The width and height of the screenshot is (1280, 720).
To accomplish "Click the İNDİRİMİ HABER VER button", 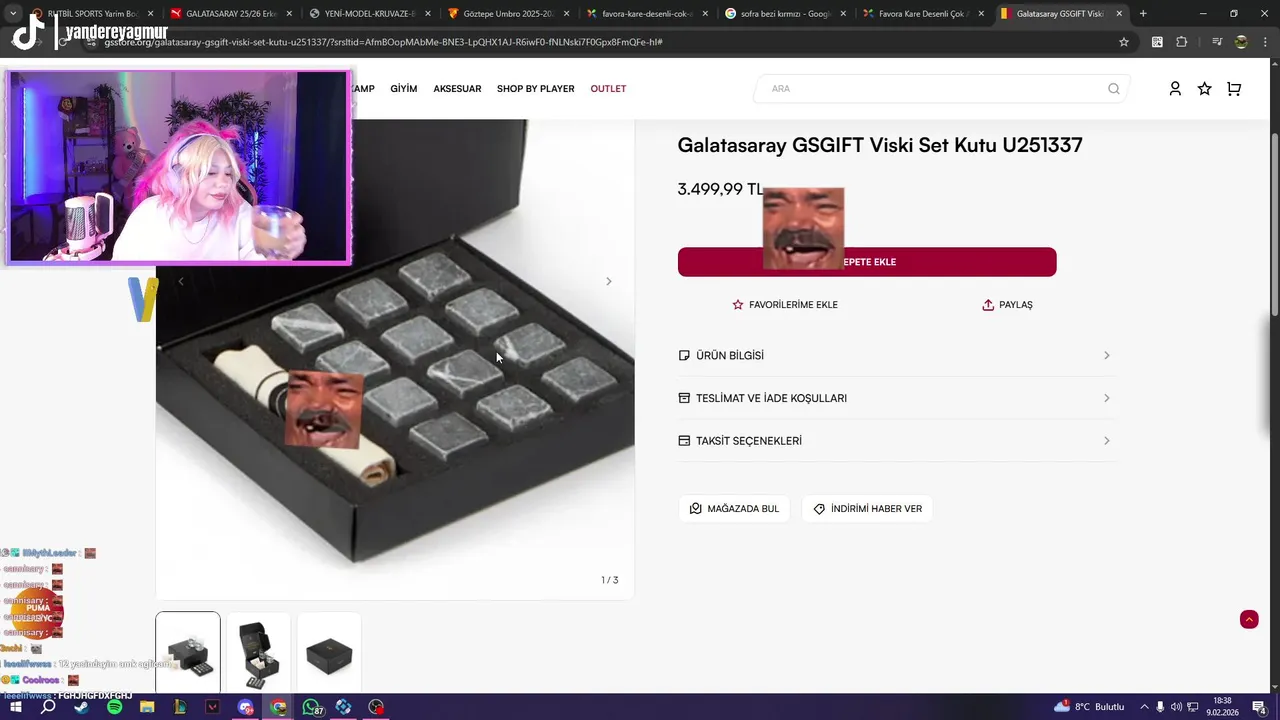I will [867, 509].
